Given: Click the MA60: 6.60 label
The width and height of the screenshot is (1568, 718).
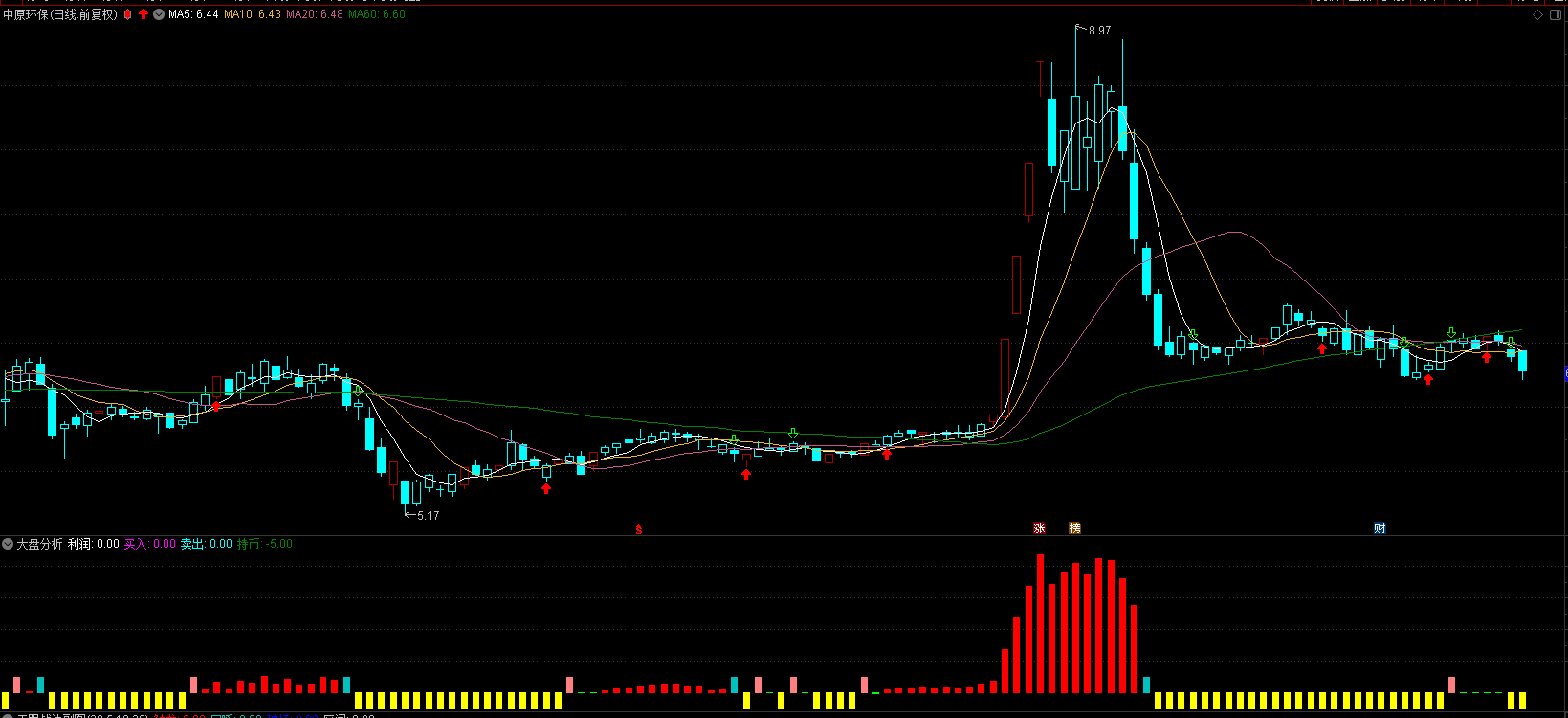Looking at the screenshot, I should coord(377,14).
